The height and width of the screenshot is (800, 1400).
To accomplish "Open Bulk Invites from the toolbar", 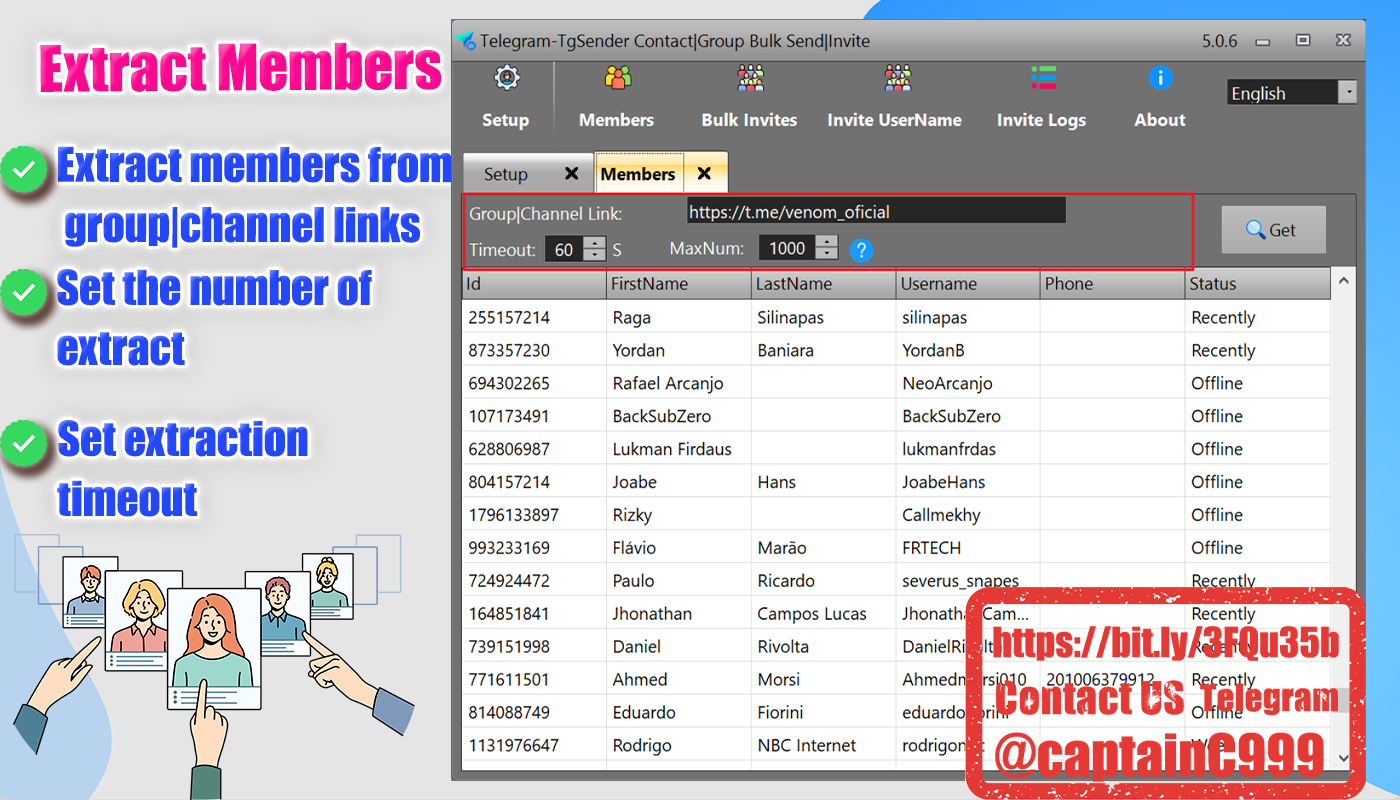I will coord(749,78).
